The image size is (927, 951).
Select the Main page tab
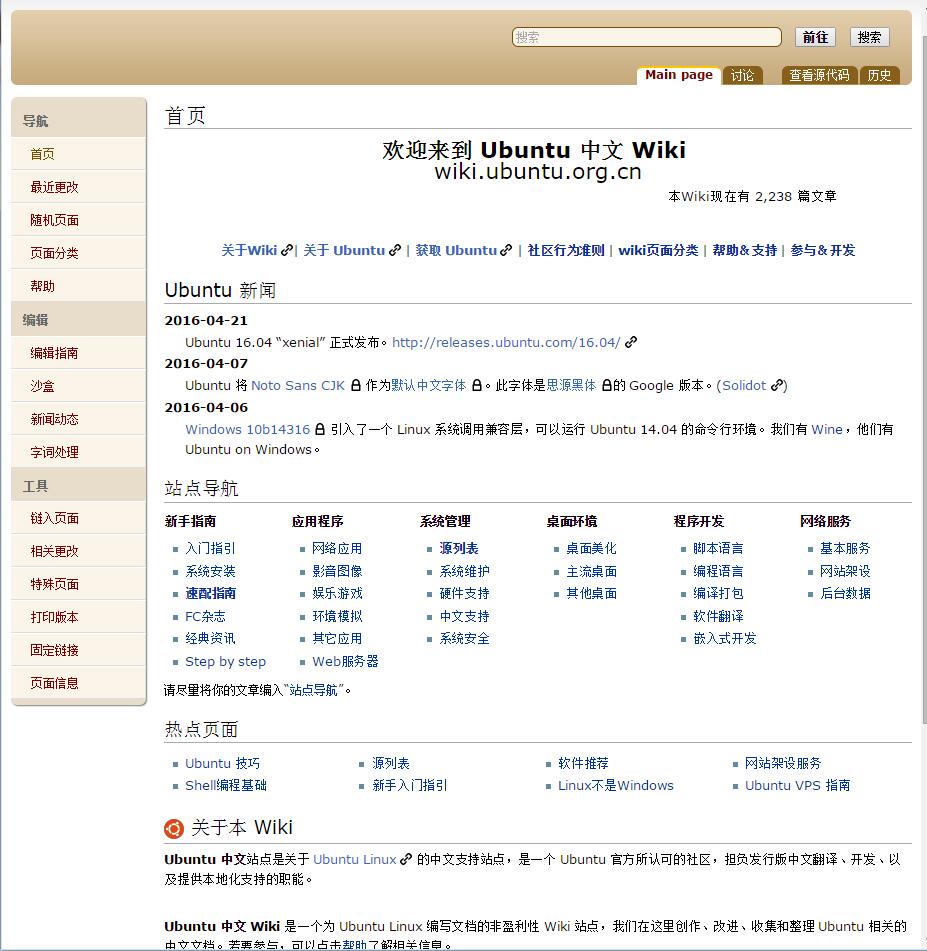(679, 75)
